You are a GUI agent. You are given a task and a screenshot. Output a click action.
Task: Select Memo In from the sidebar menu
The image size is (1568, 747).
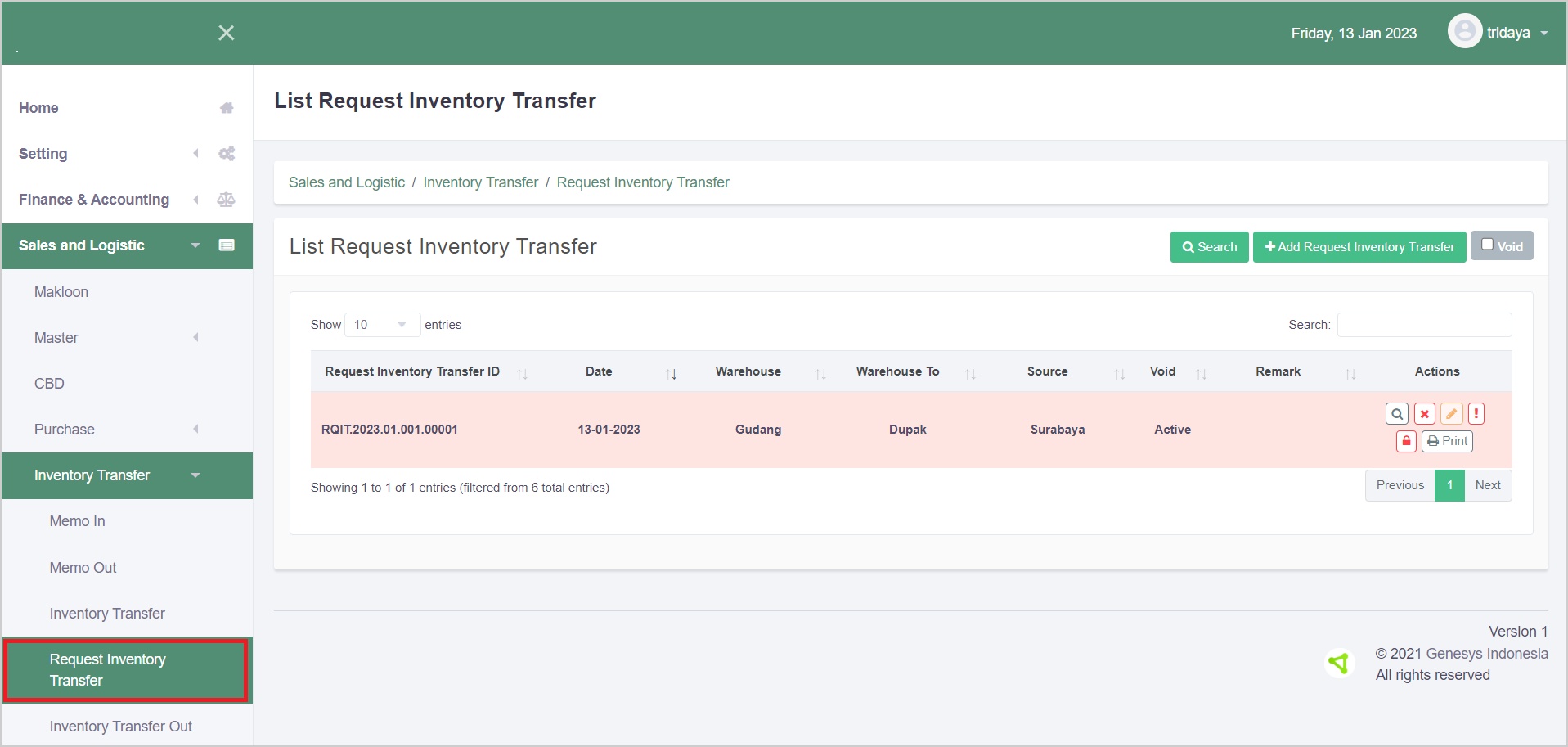click(77, 520)
